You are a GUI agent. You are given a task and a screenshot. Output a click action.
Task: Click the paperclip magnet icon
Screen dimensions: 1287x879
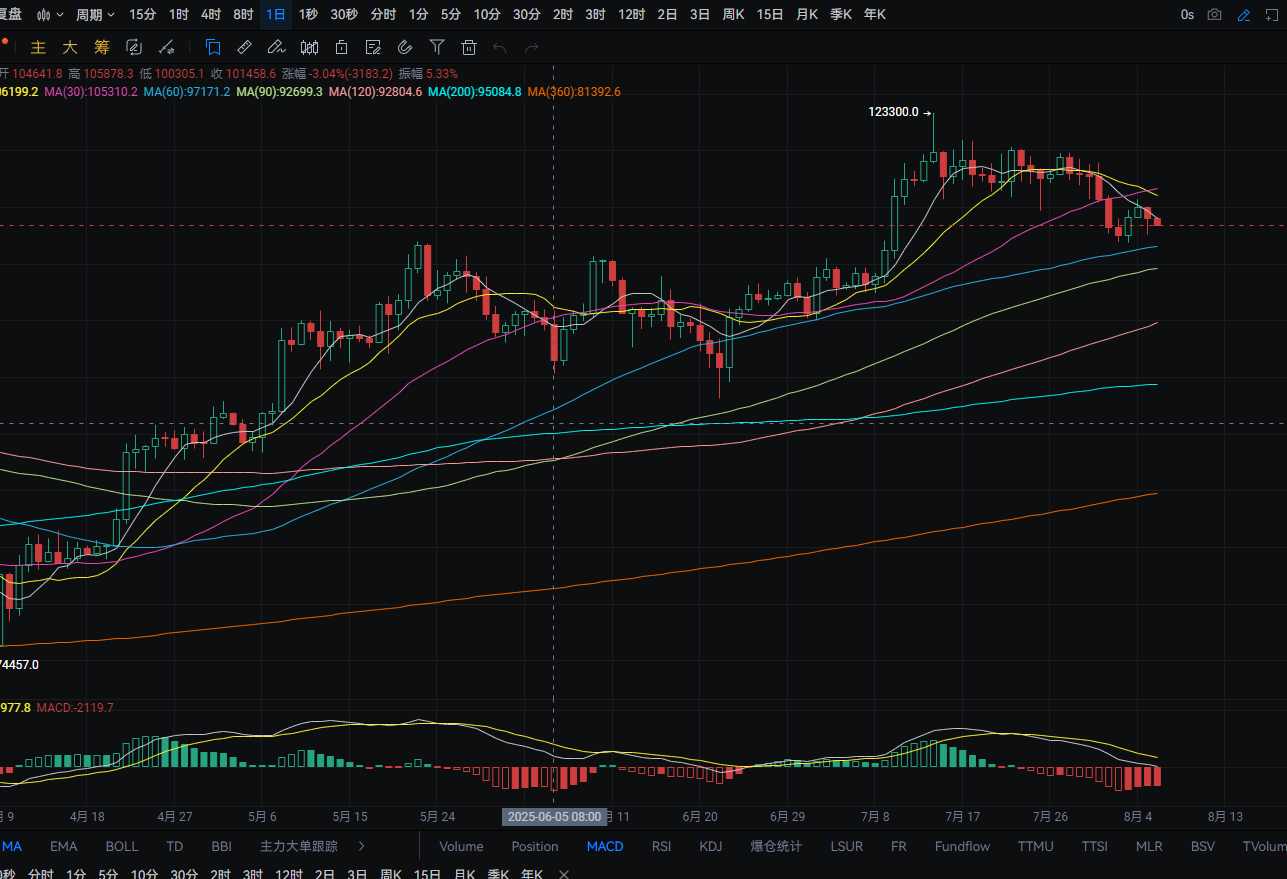pyautogui.click(x=405, y=47)
